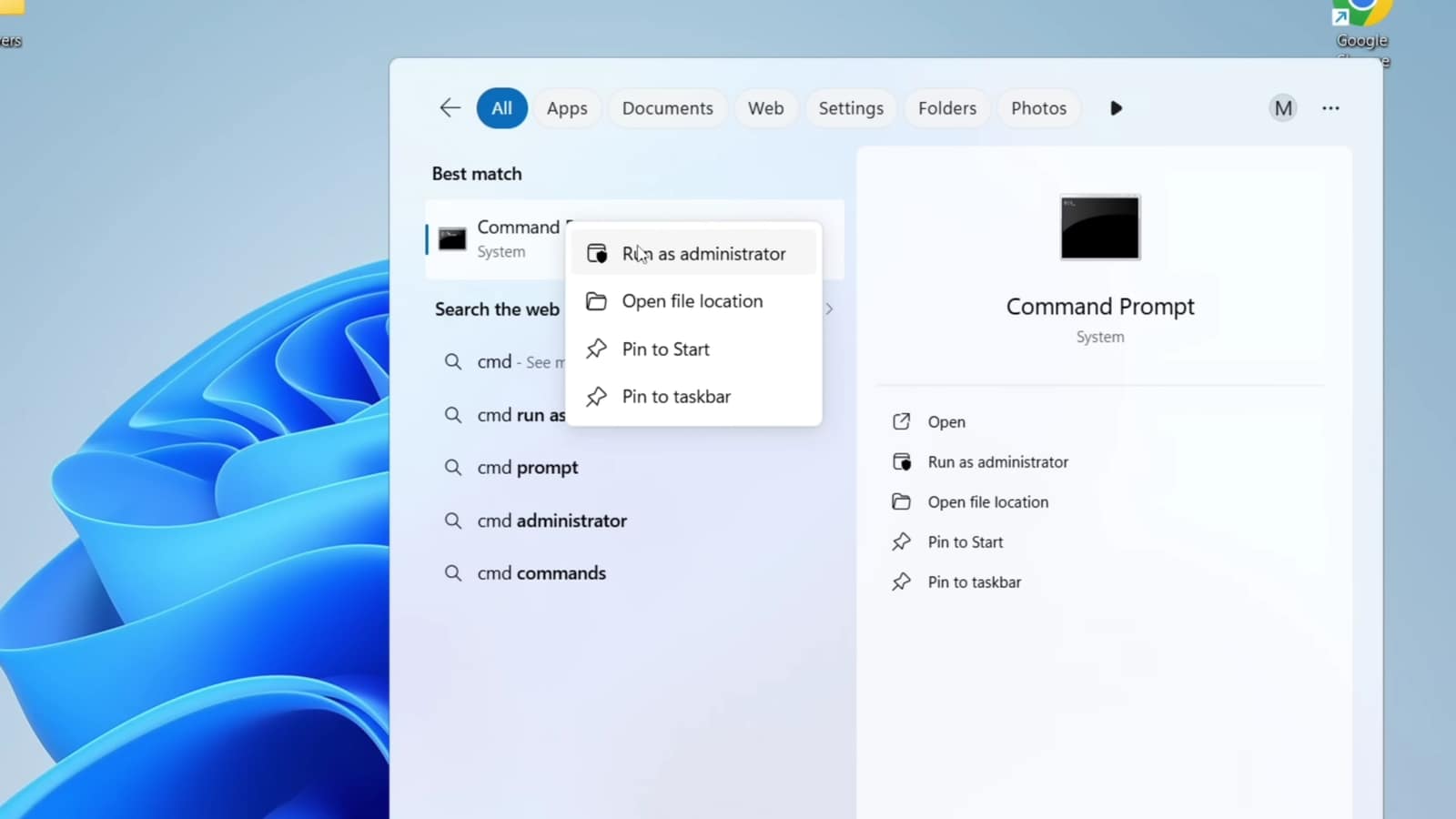Click the Command Prompt title in the preview pane
Image resolution: width=1456 pixels, height=819 pixels.
coord(1100,308)
